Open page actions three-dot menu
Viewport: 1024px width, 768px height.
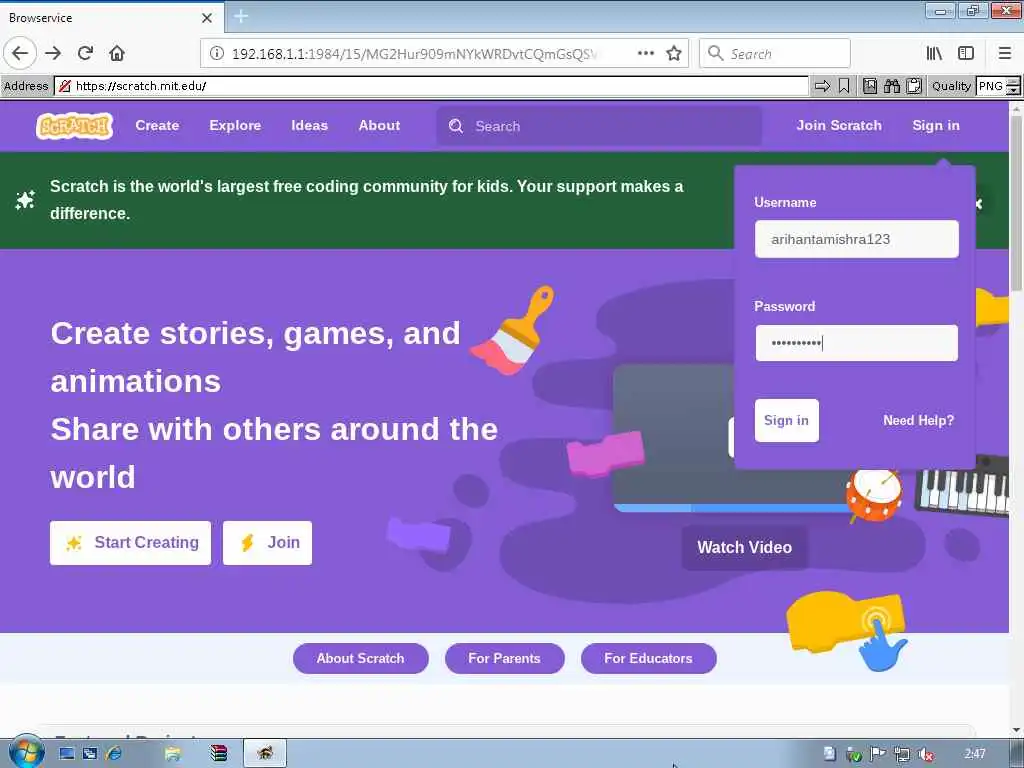pos(645,53)
